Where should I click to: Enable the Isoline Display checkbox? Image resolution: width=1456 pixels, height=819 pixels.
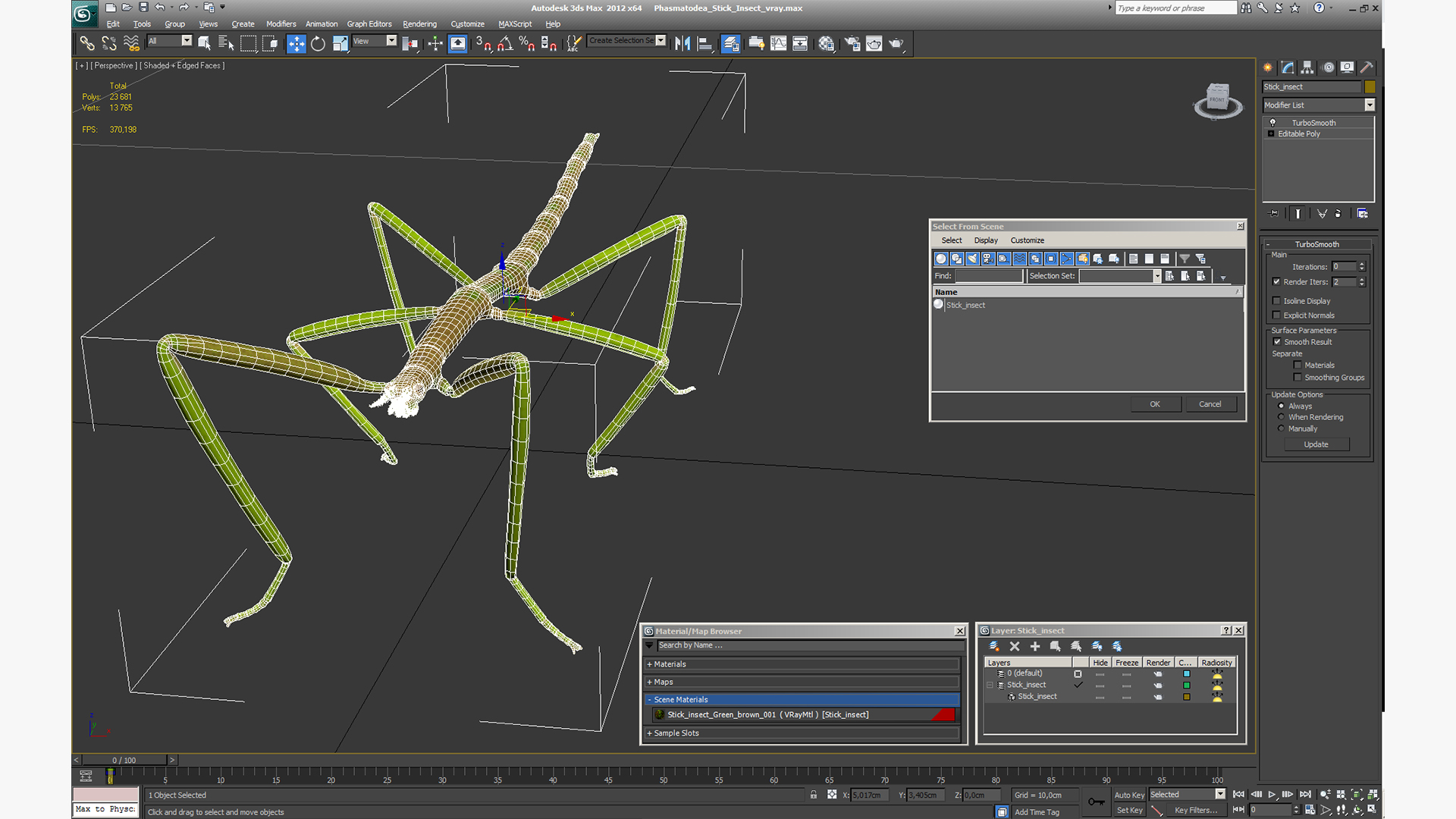point(1277,301)
